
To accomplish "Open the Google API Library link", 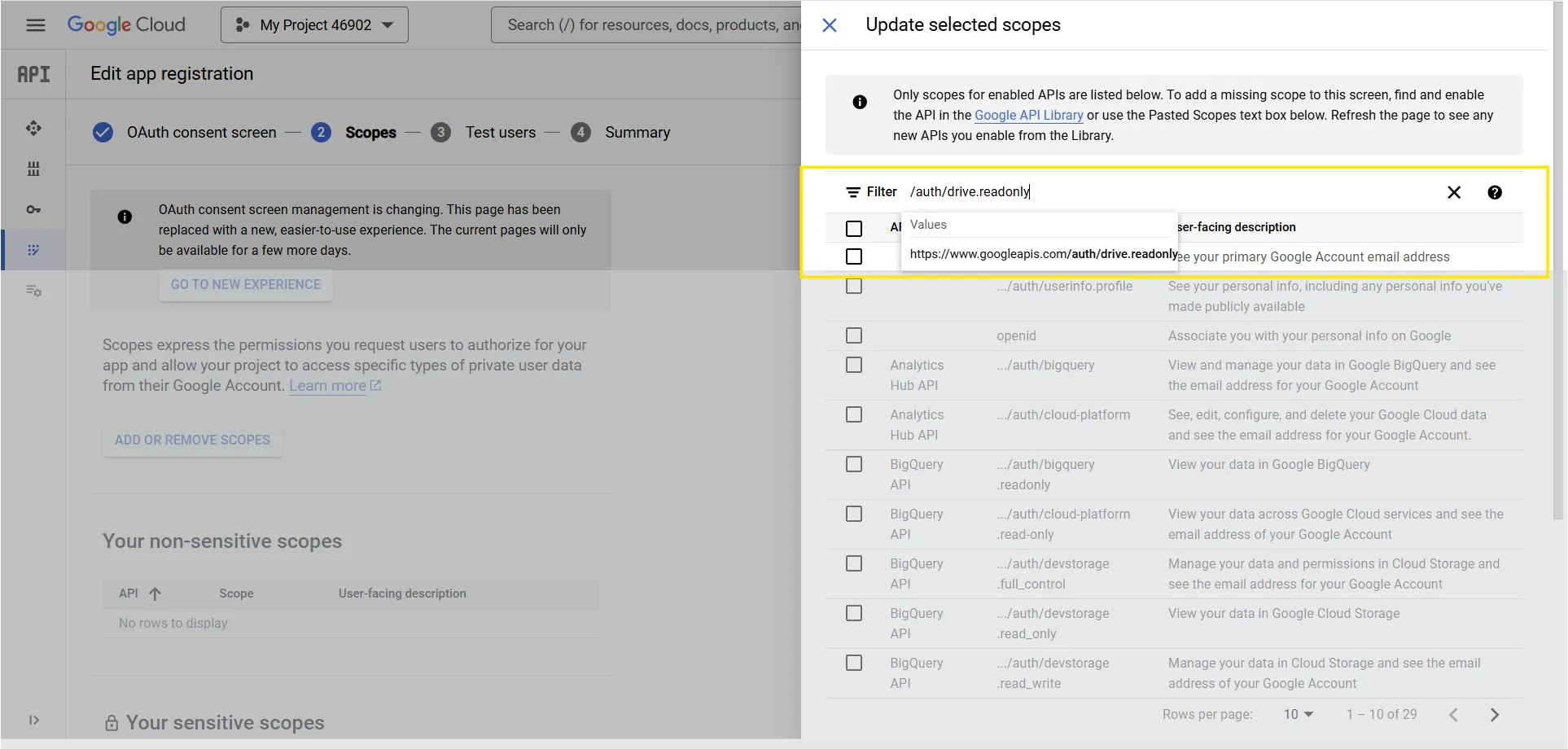I will [1029, 116].
